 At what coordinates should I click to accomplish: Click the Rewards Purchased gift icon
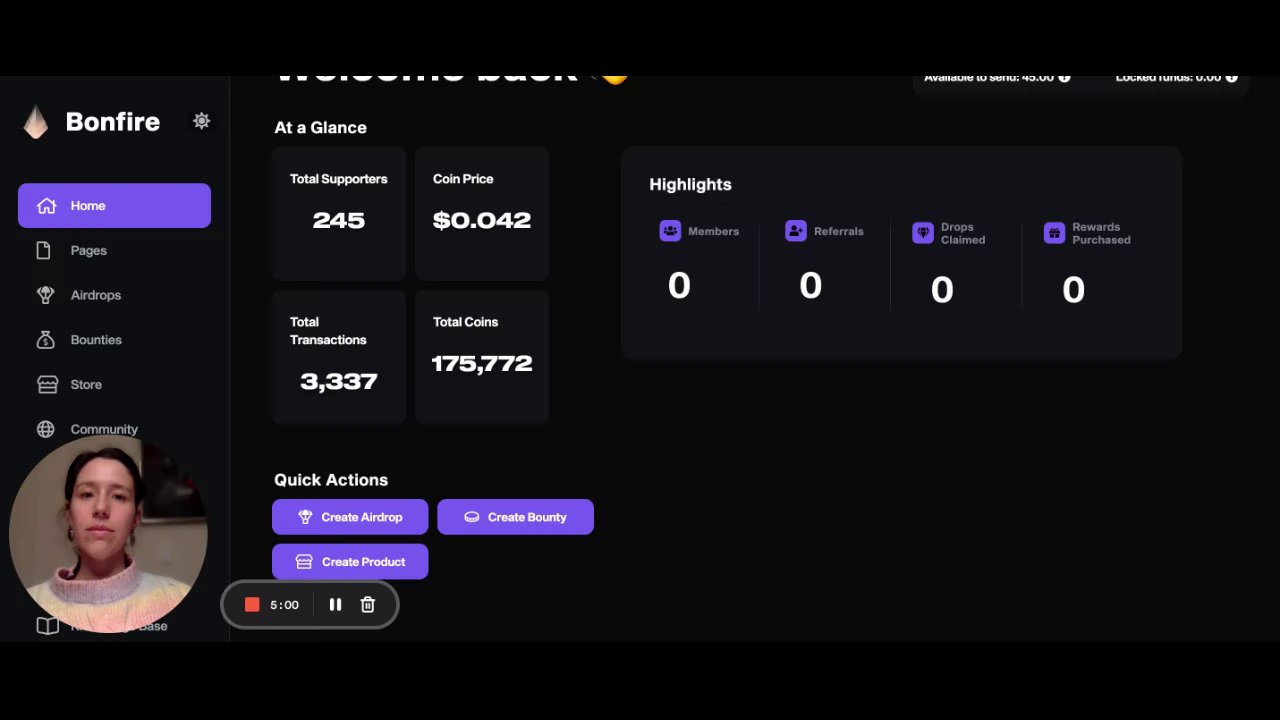pos(1054,233)
